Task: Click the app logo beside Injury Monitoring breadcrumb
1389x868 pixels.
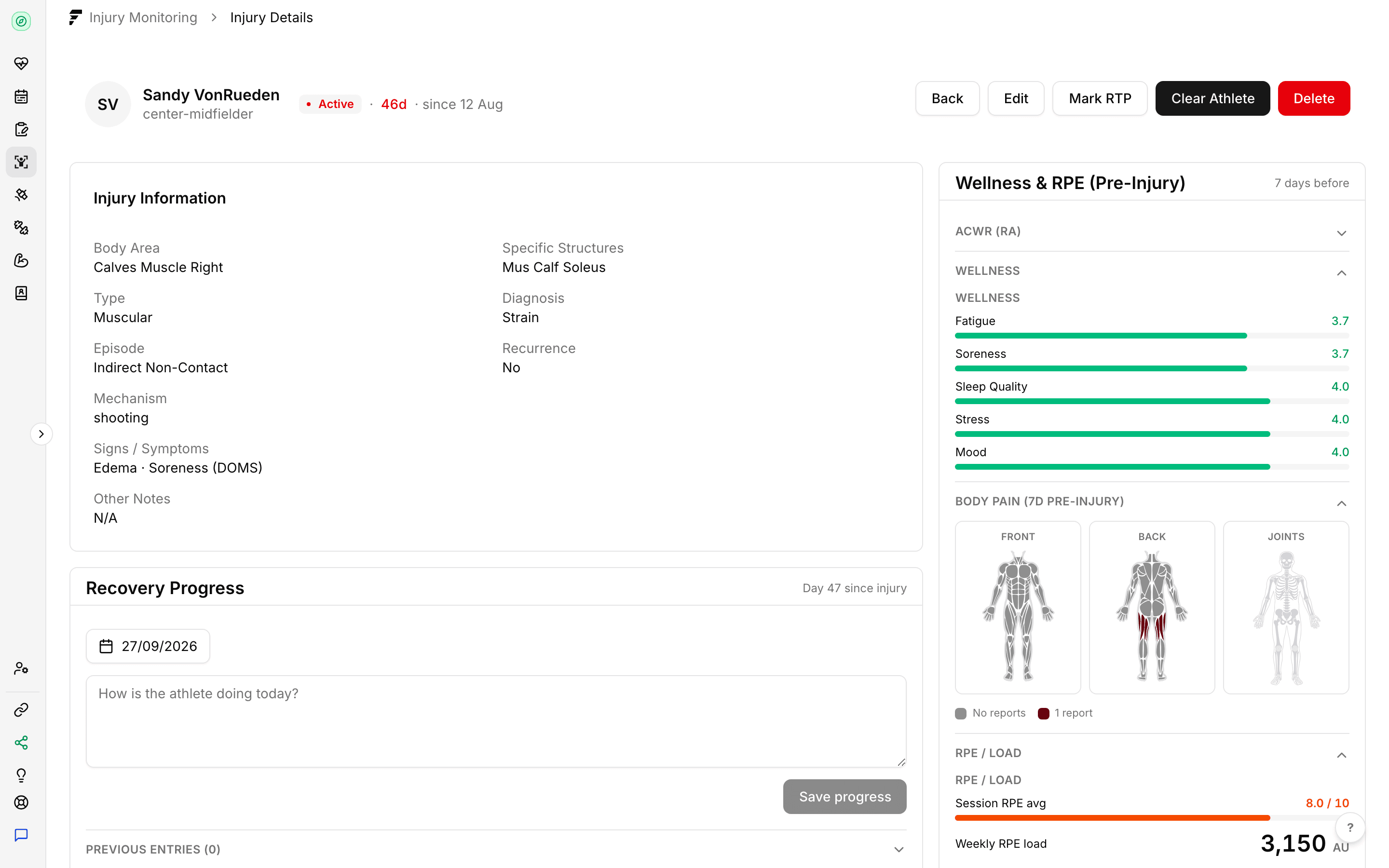Action: point(75,18)
